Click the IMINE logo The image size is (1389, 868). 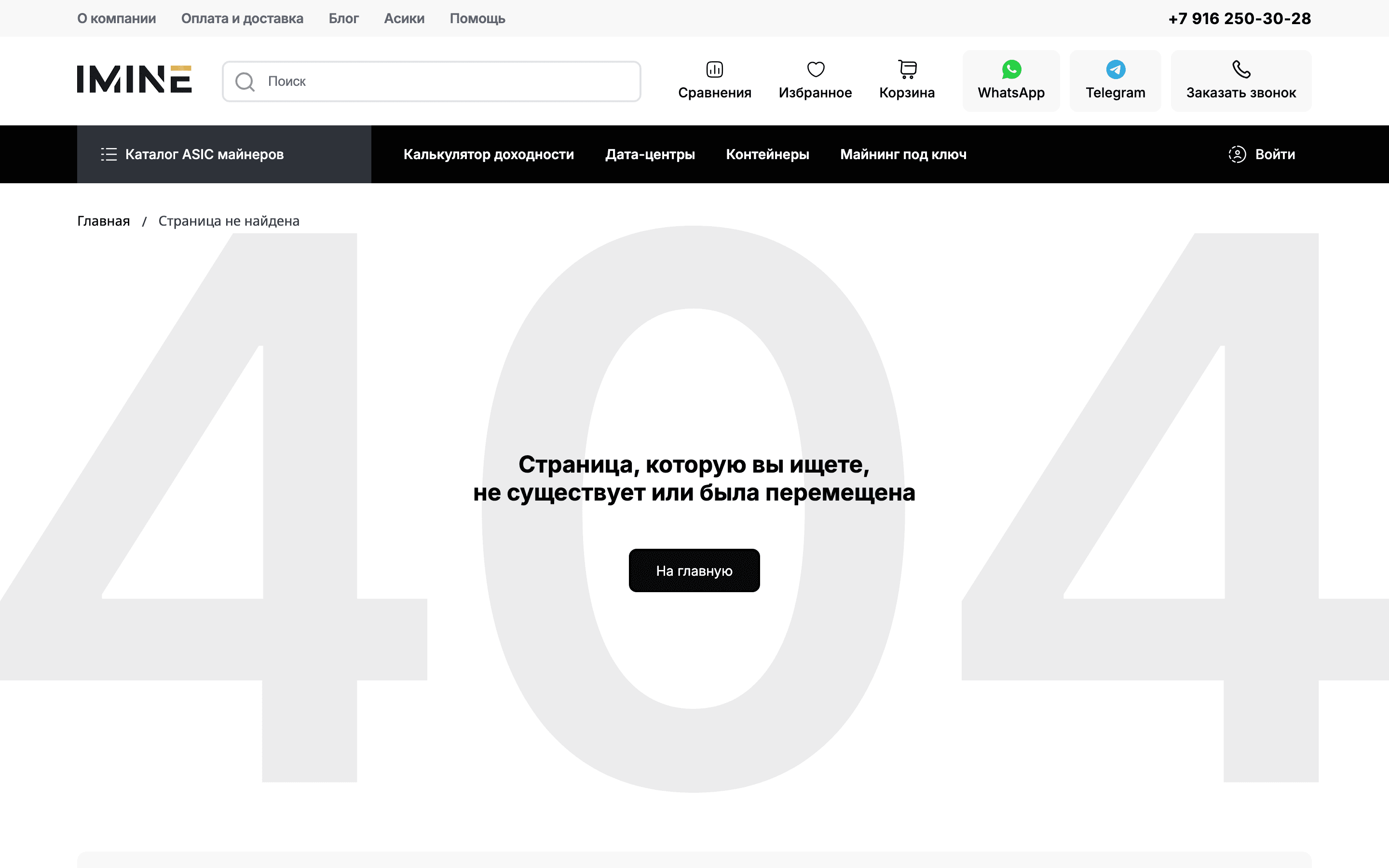134,79
